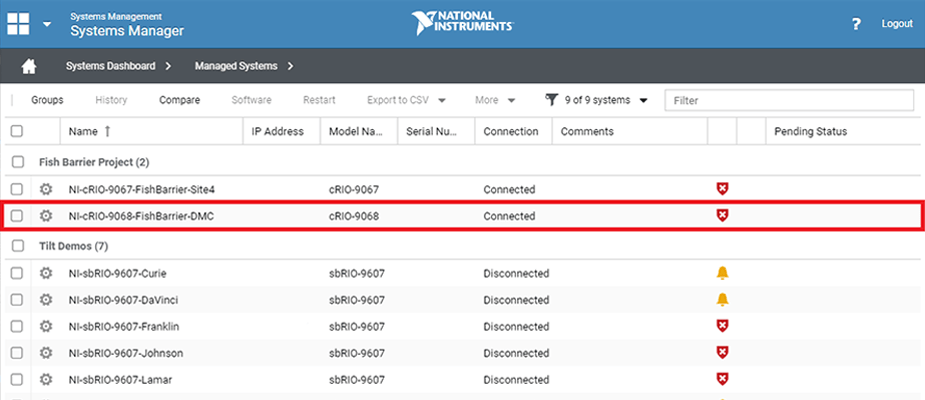Open gear settings for sbRIO-9607-Johnson

(46, 353)
